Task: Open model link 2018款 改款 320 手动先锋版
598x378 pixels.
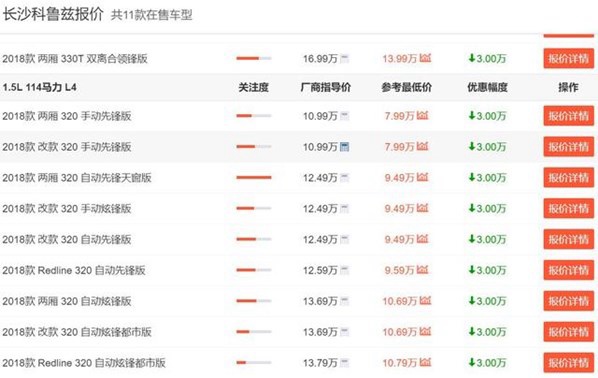Action: (x=67, y=147)
